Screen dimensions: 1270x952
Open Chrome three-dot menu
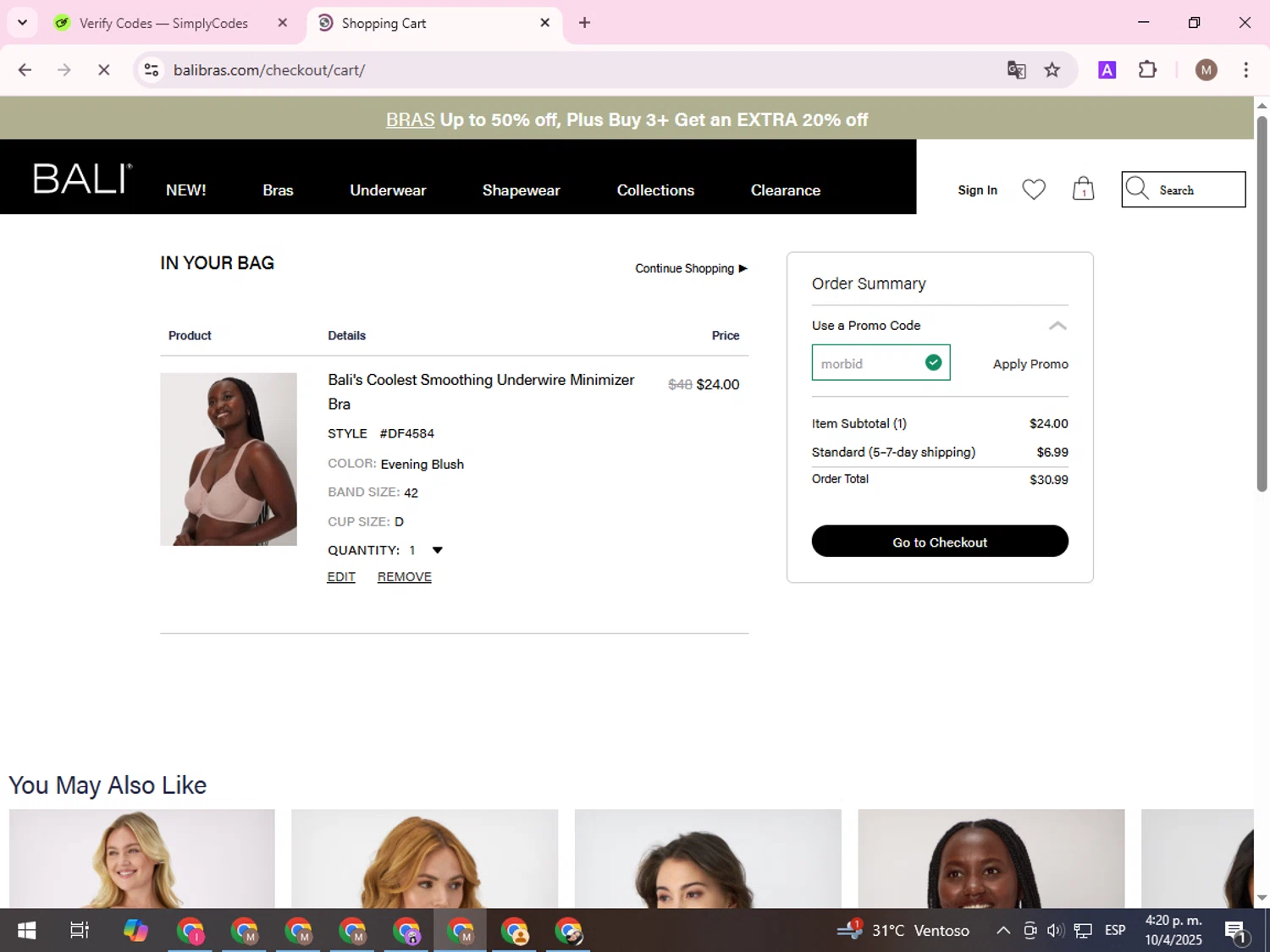pos(1245,70)
